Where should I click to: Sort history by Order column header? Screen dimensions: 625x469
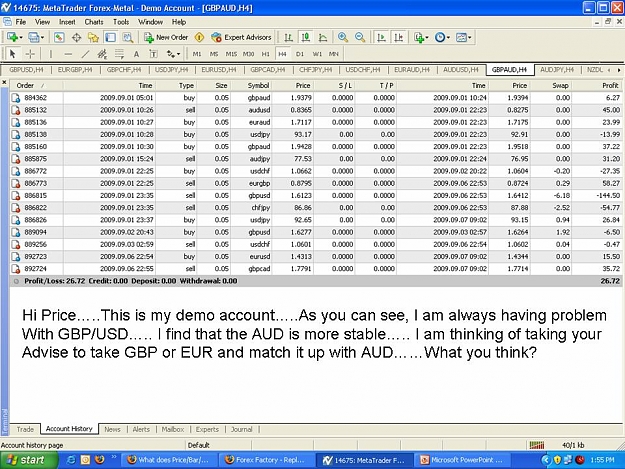pos(36,85)
